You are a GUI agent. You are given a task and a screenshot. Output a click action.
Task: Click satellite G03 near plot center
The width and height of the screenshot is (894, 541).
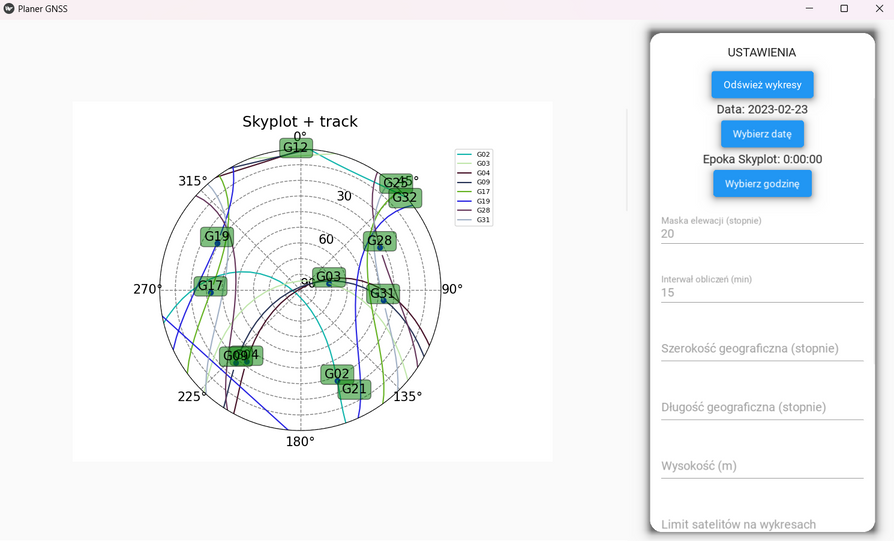(328, 277)
